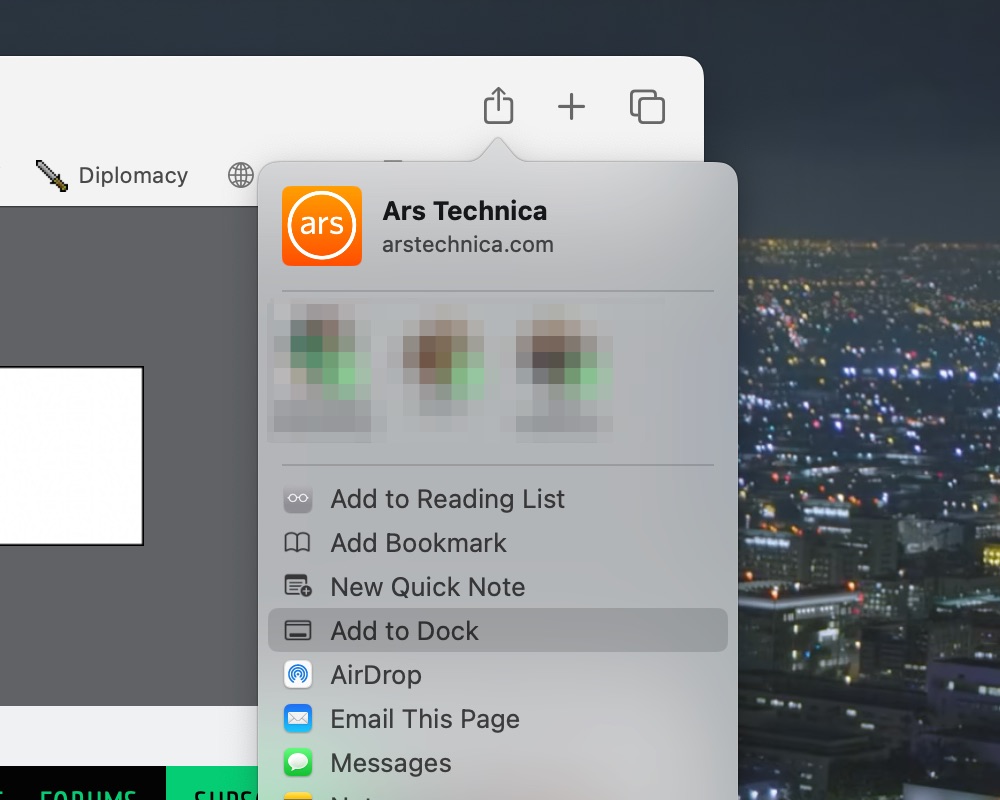Image resolution: width=1000 pixels, height=800 pixels.
Task: Click the FORUMS link on the page
Action: [88, 790]
